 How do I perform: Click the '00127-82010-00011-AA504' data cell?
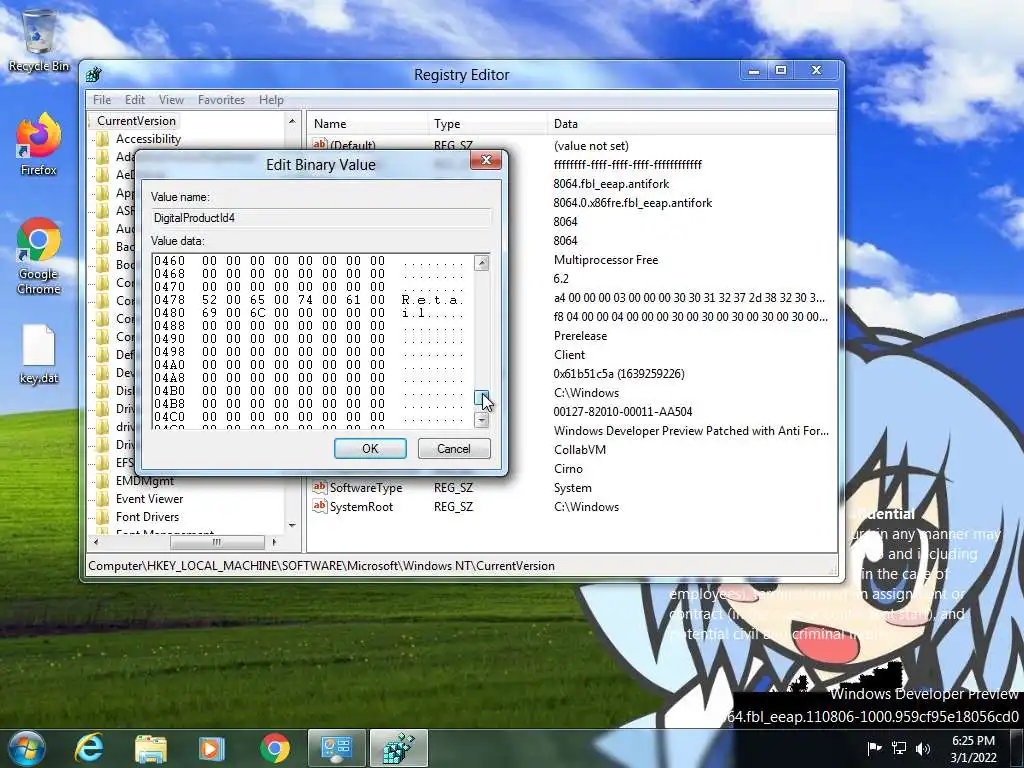(622, 411)
